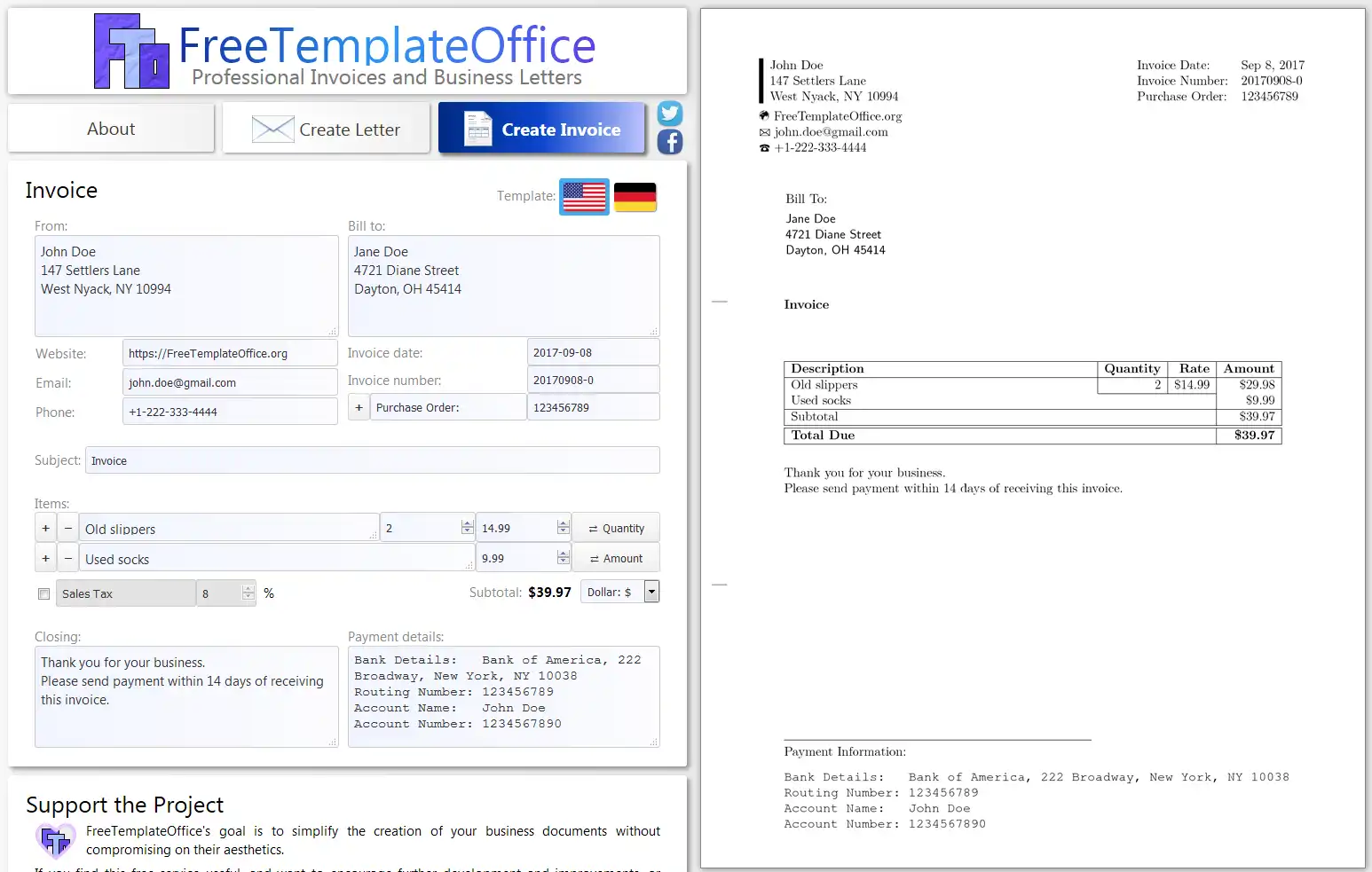Toggle Used socks row to Amount mode
Image resolution: width=1372 pixels, height=872 pixels.
(x=616, y=559)
